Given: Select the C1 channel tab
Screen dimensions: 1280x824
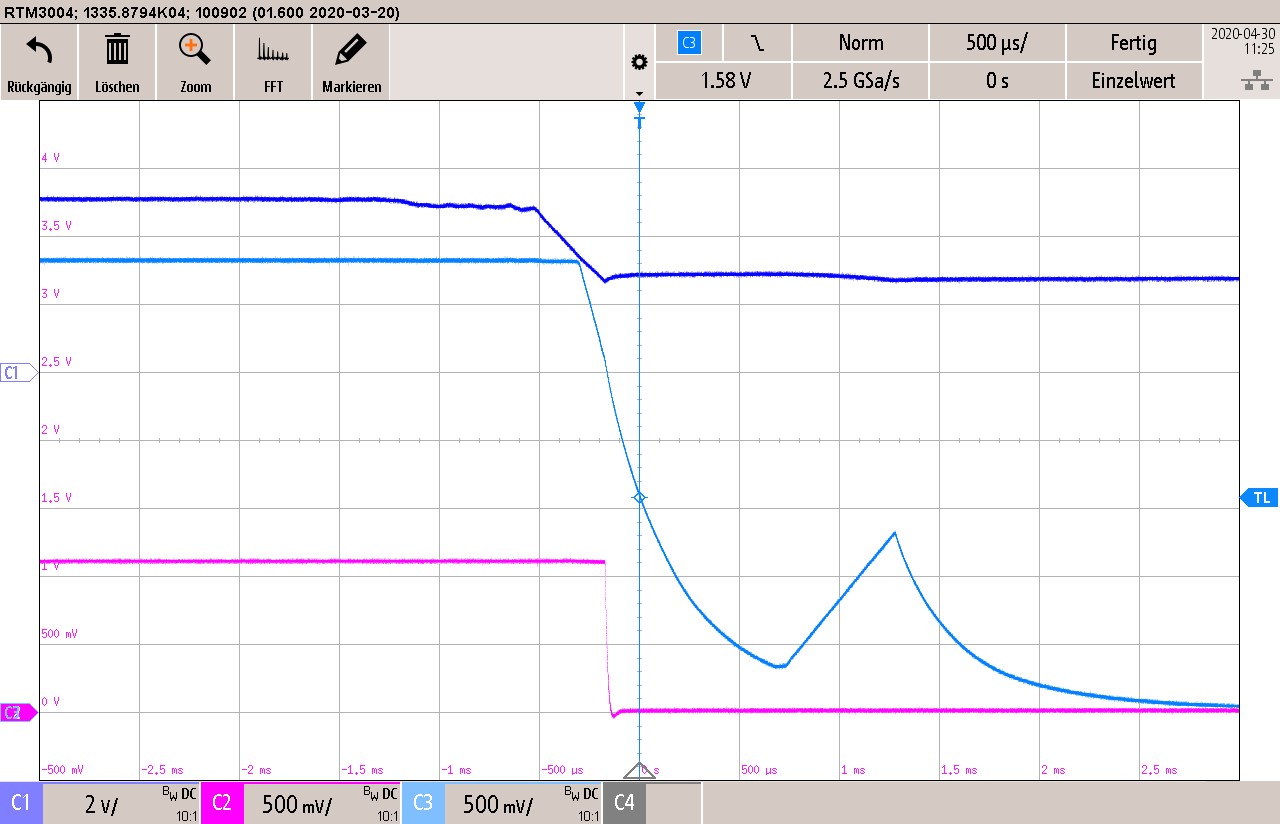Looking at the screenshot, I should 21,803.
